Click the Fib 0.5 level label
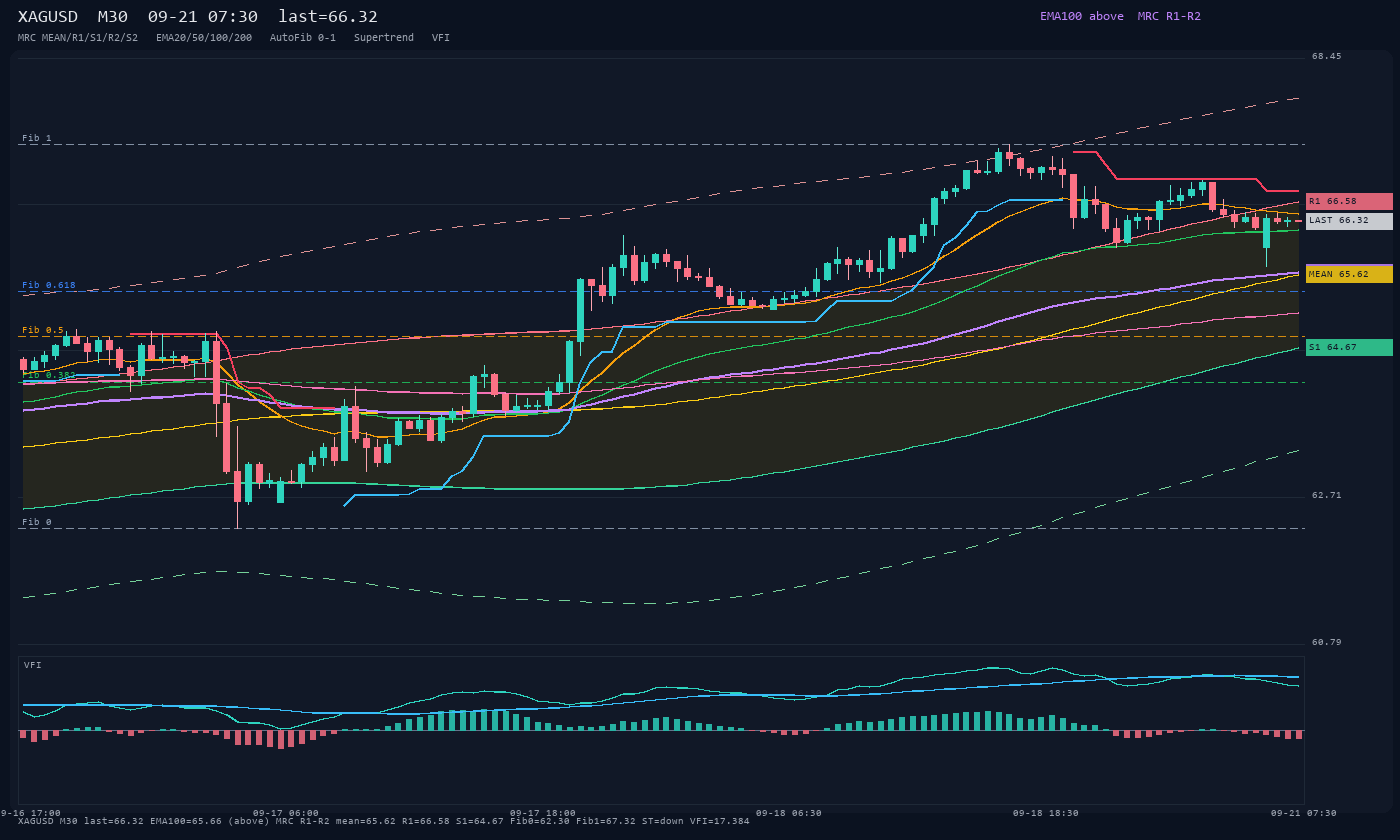The height and width of the screenshot is (840, 1400). pyautogui.click(x=43, y=330)
